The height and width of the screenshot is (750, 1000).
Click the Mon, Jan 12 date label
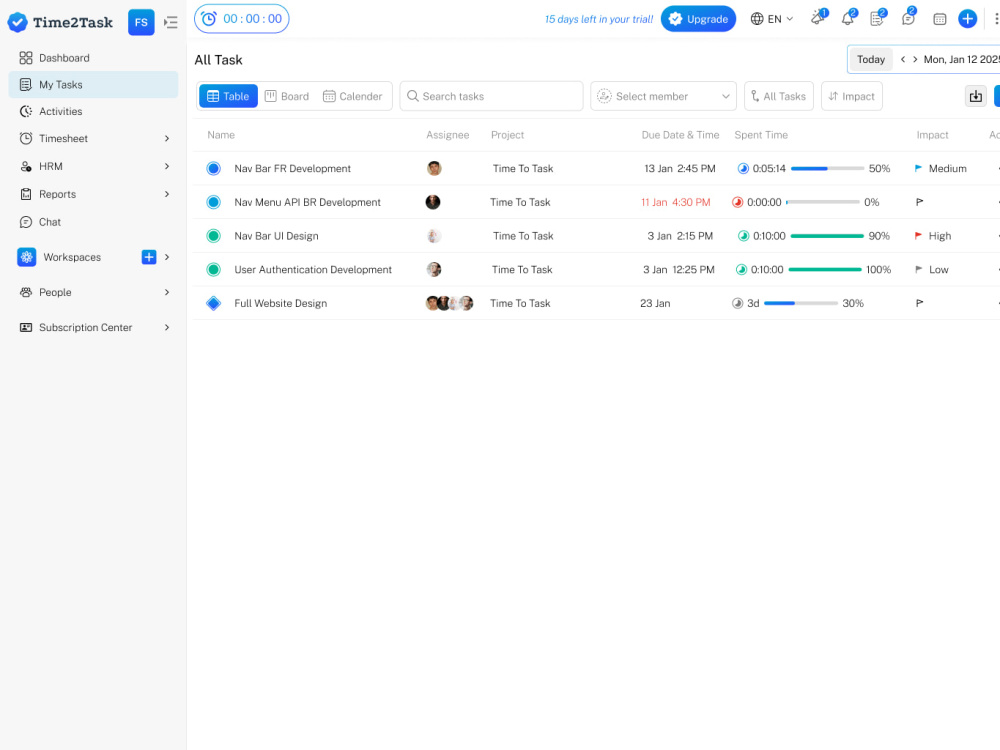(x=962, y=59)
